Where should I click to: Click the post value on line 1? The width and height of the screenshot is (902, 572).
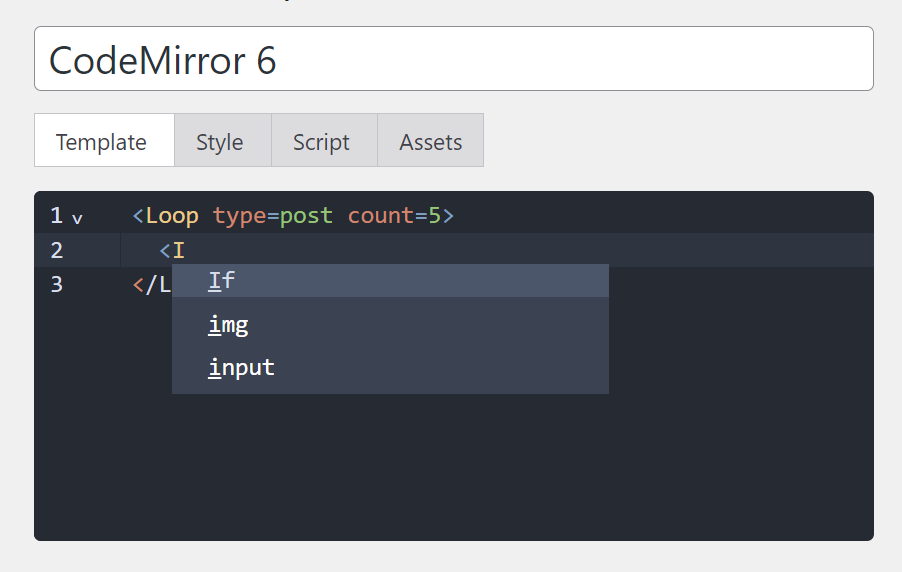pyautogui.click(x=306, y=217)
